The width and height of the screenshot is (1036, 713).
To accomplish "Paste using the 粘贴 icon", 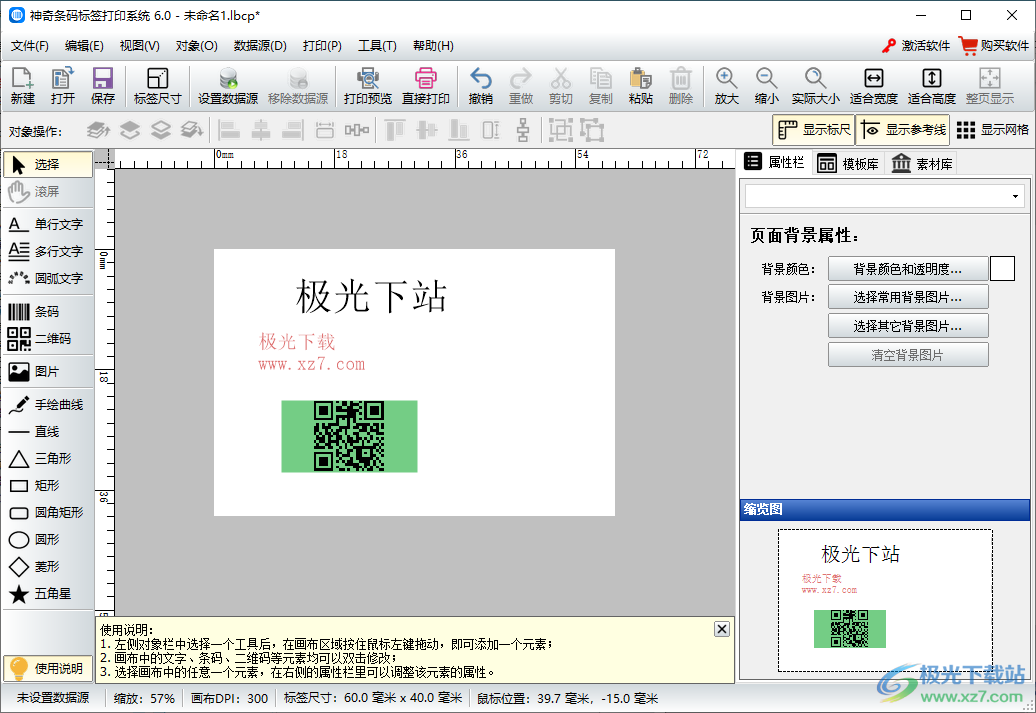I will 640,86.
